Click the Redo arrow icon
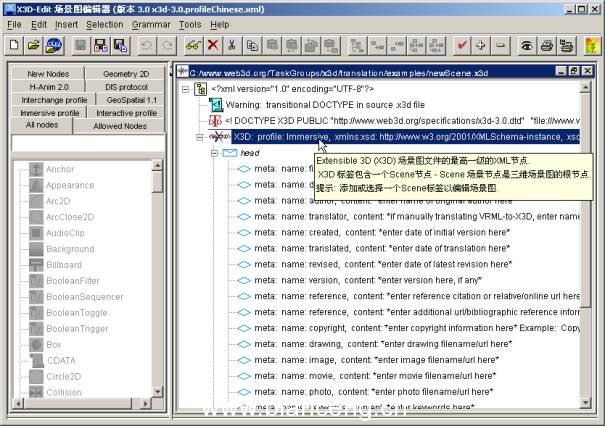 (x=167, y=46)
